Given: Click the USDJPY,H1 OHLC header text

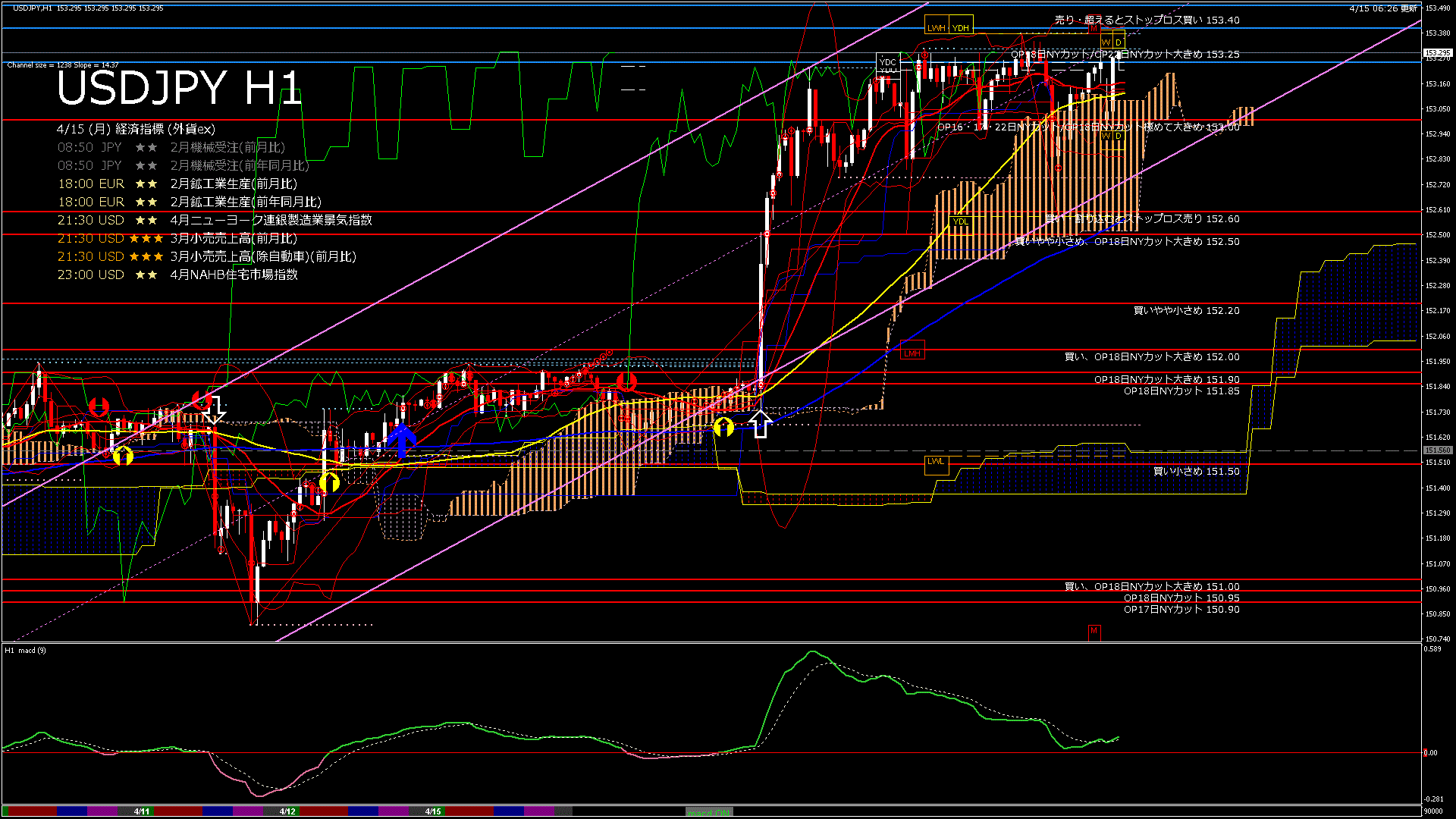Looking at the screenshot, I should 88,8.
